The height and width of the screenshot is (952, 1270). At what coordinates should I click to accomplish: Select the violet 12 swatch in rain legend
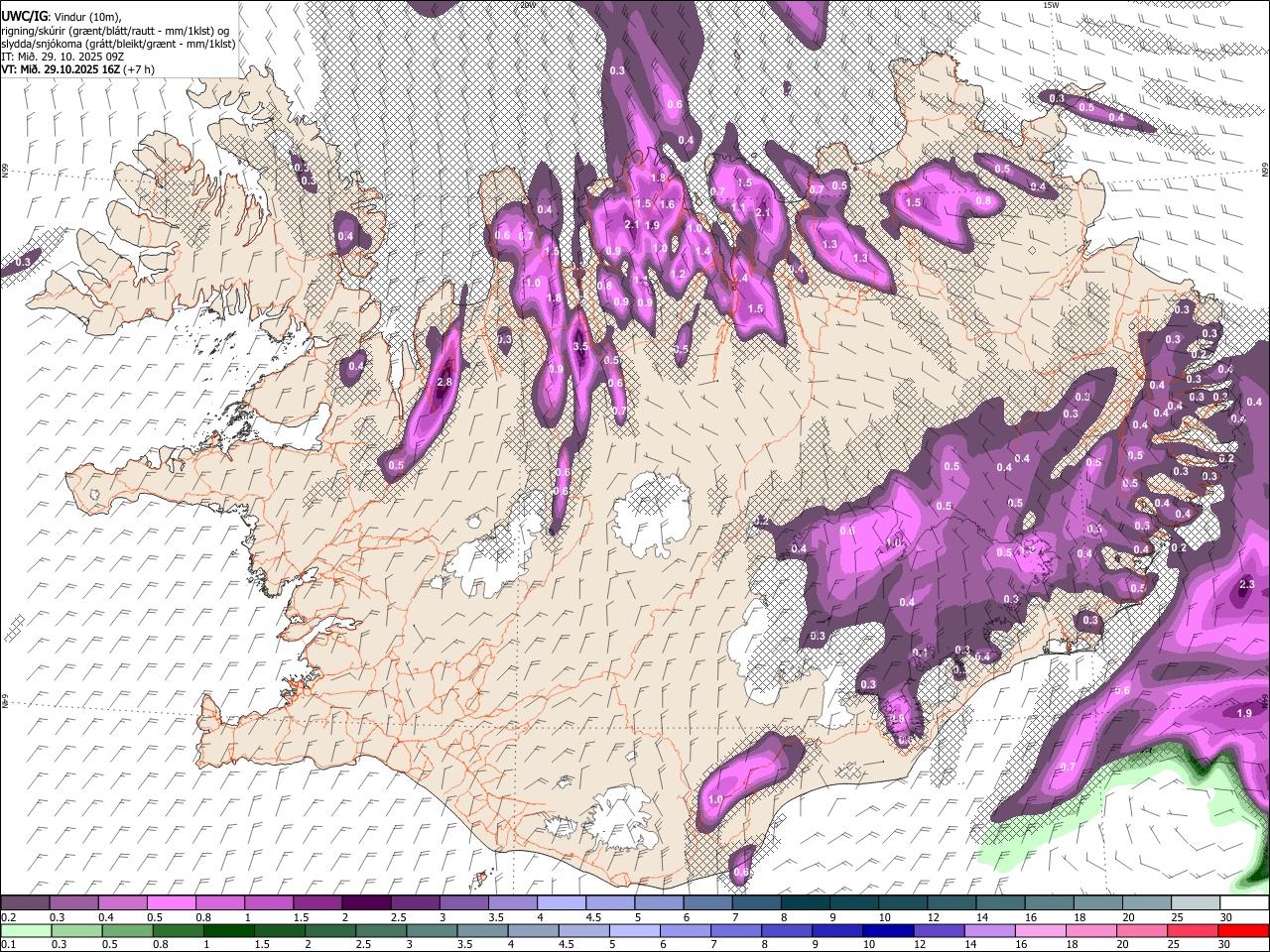(x=939, y=930)
